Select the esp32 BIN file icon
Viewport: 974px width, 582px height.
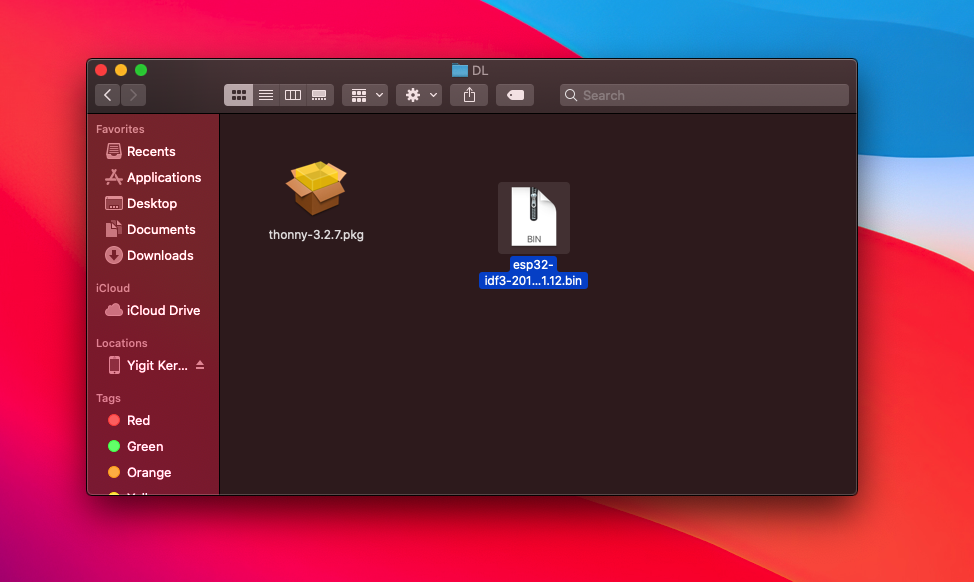point(534,217)
